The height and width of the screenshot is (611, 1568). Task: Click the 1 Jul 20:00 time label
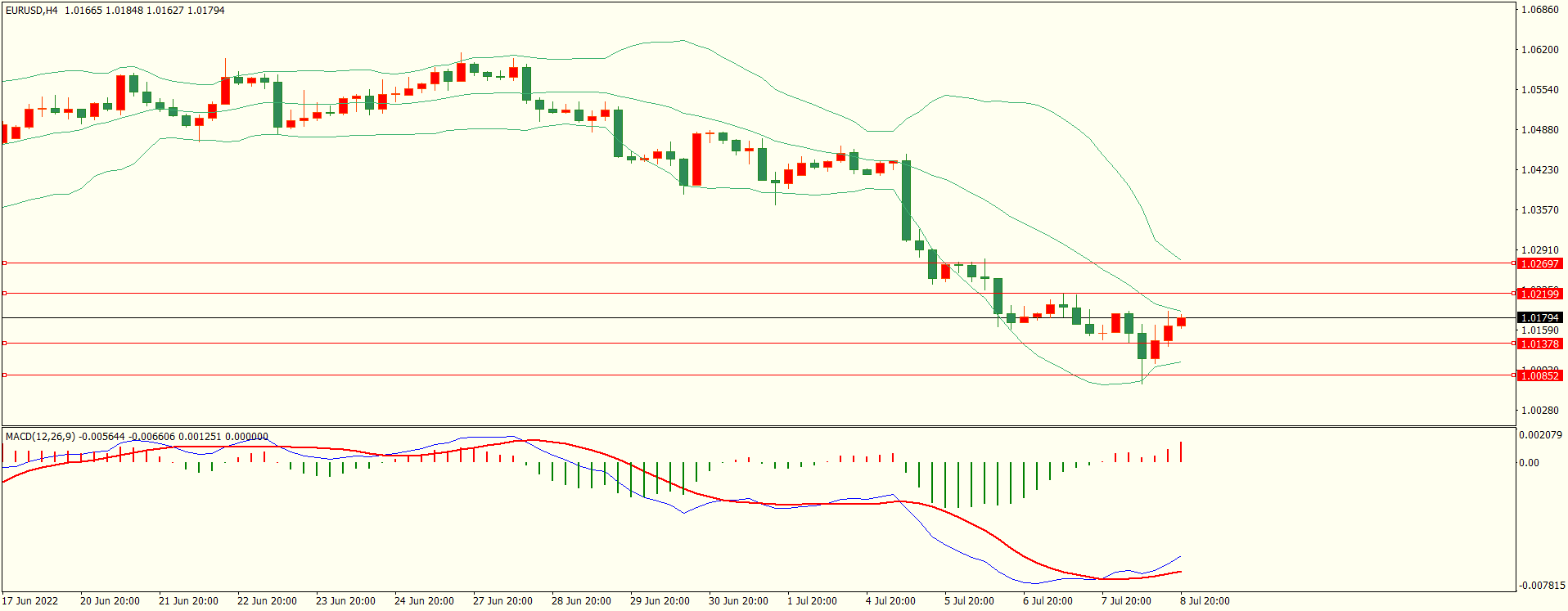(x=812, y=601)
